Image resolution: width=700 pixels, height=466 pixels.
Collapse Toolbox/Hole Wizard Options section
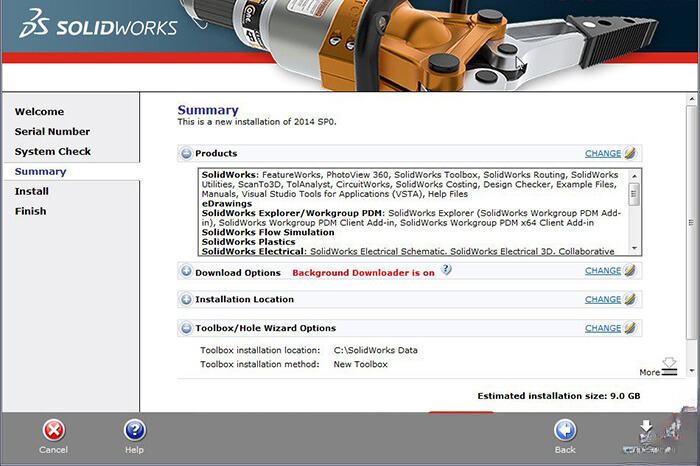tap(186, 328)
